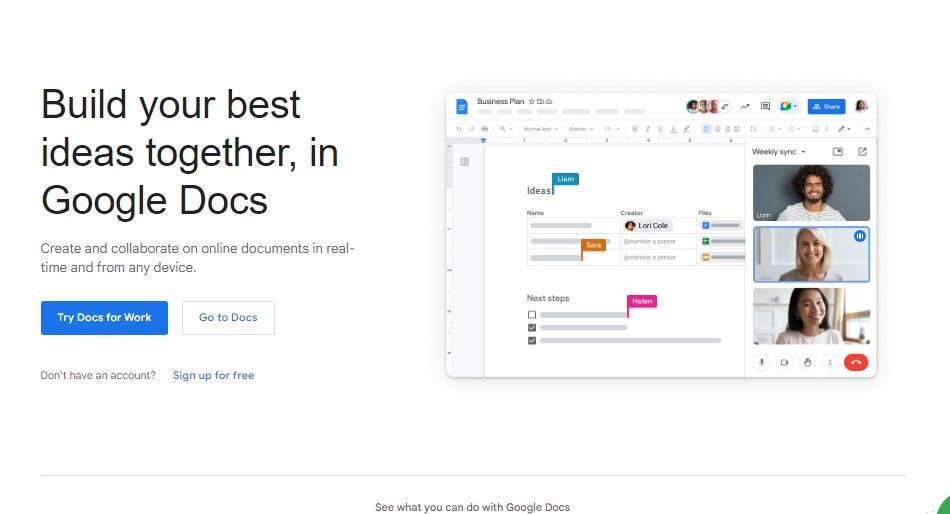The image size is (950, 514).
Task: Click the Undo icon in toolbar
Action: point(459,129)
